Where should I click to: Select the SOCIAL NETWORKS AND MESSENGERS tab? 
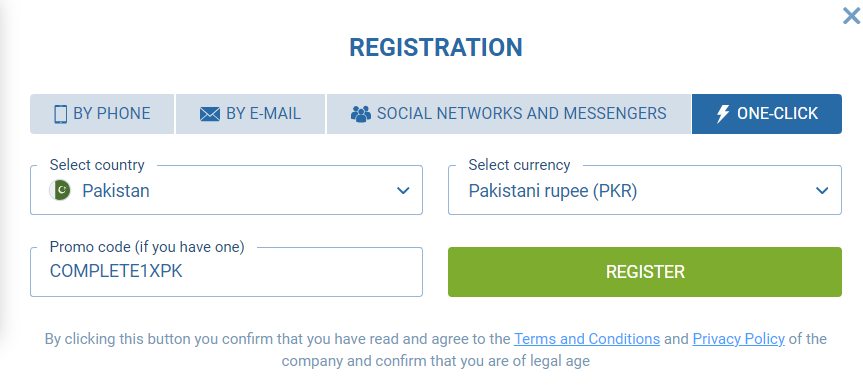[x=509, y=114]
